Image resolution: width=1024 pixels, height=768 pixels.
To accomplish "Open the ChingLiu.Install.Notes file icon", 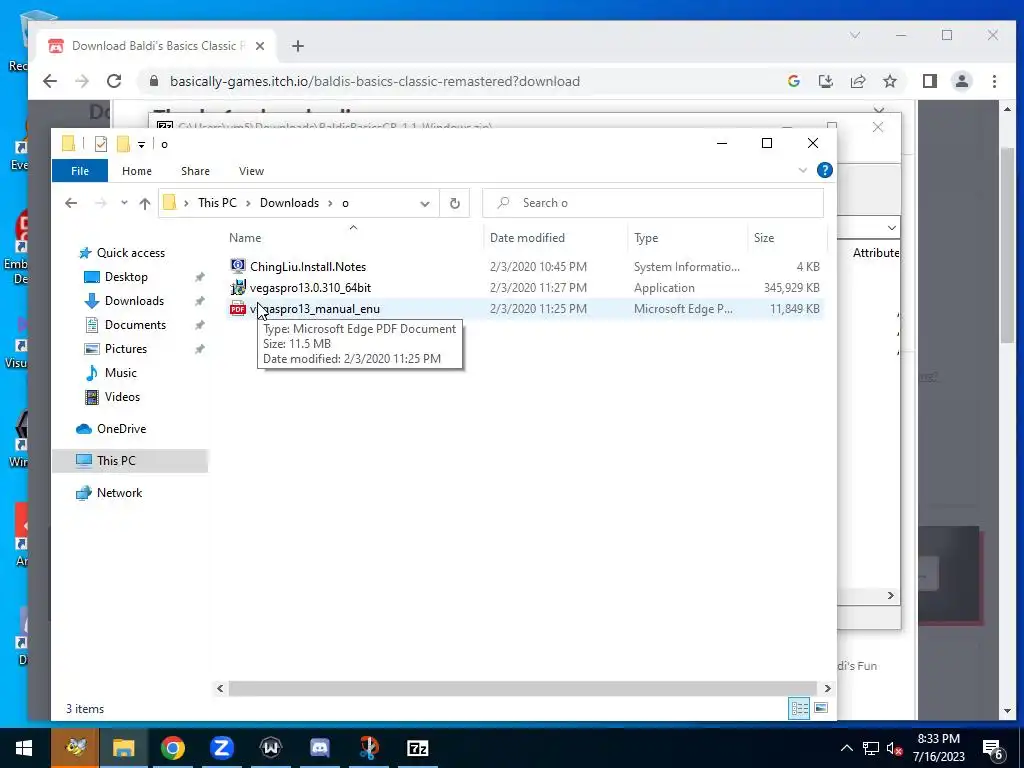I will coord(238,266).
